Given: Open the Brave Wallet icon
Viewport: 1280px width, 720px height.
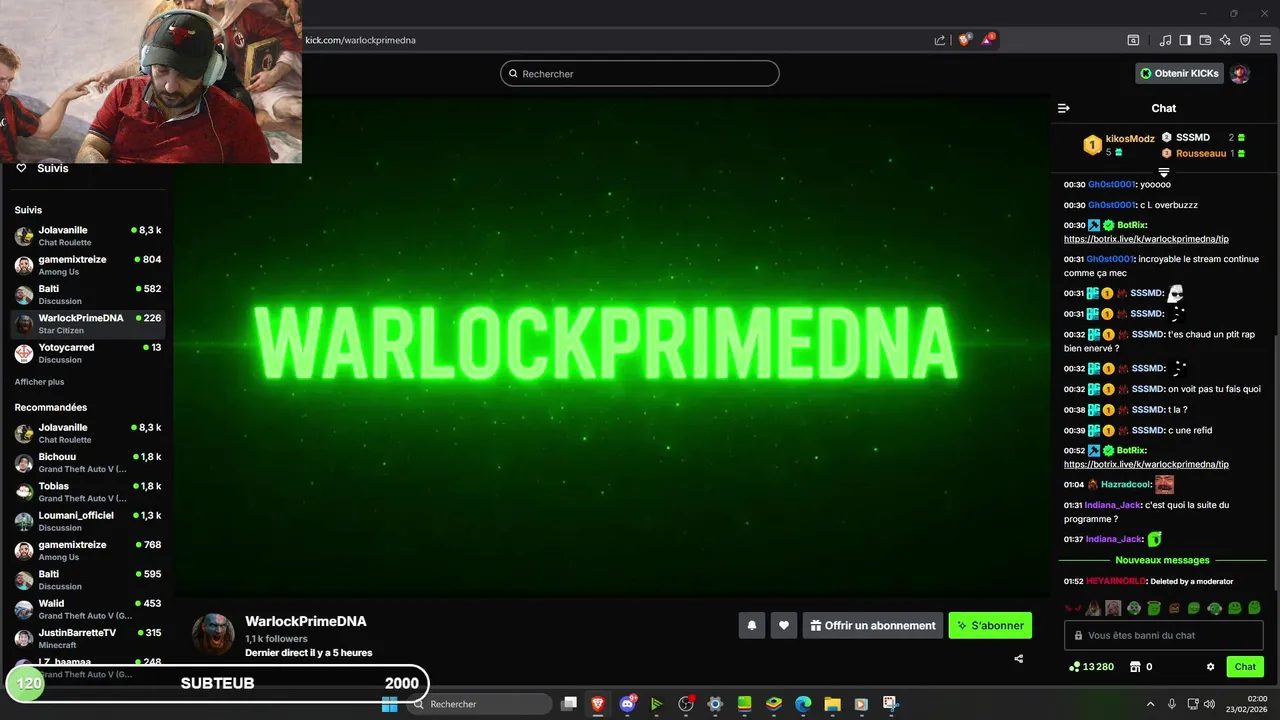Looking at the screenshot, I should click(1205, 40).
